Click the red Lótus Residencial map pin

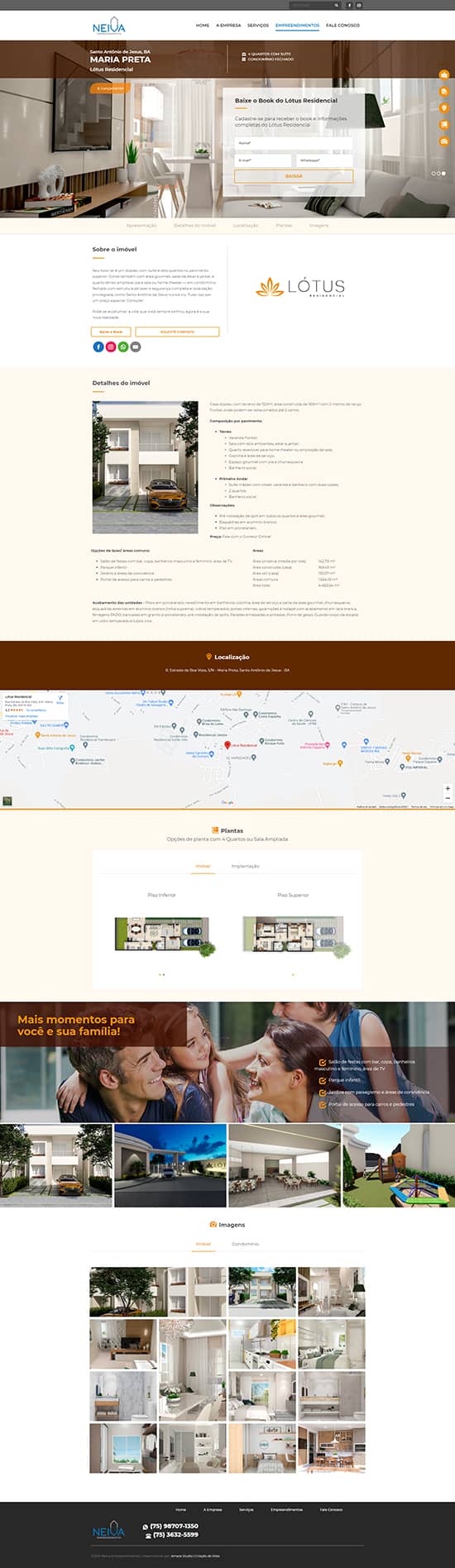(x=227, y=744)
